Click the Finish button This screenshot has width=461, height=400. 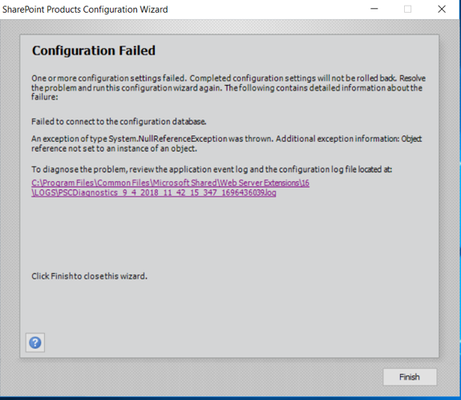(x=410, y=377)
